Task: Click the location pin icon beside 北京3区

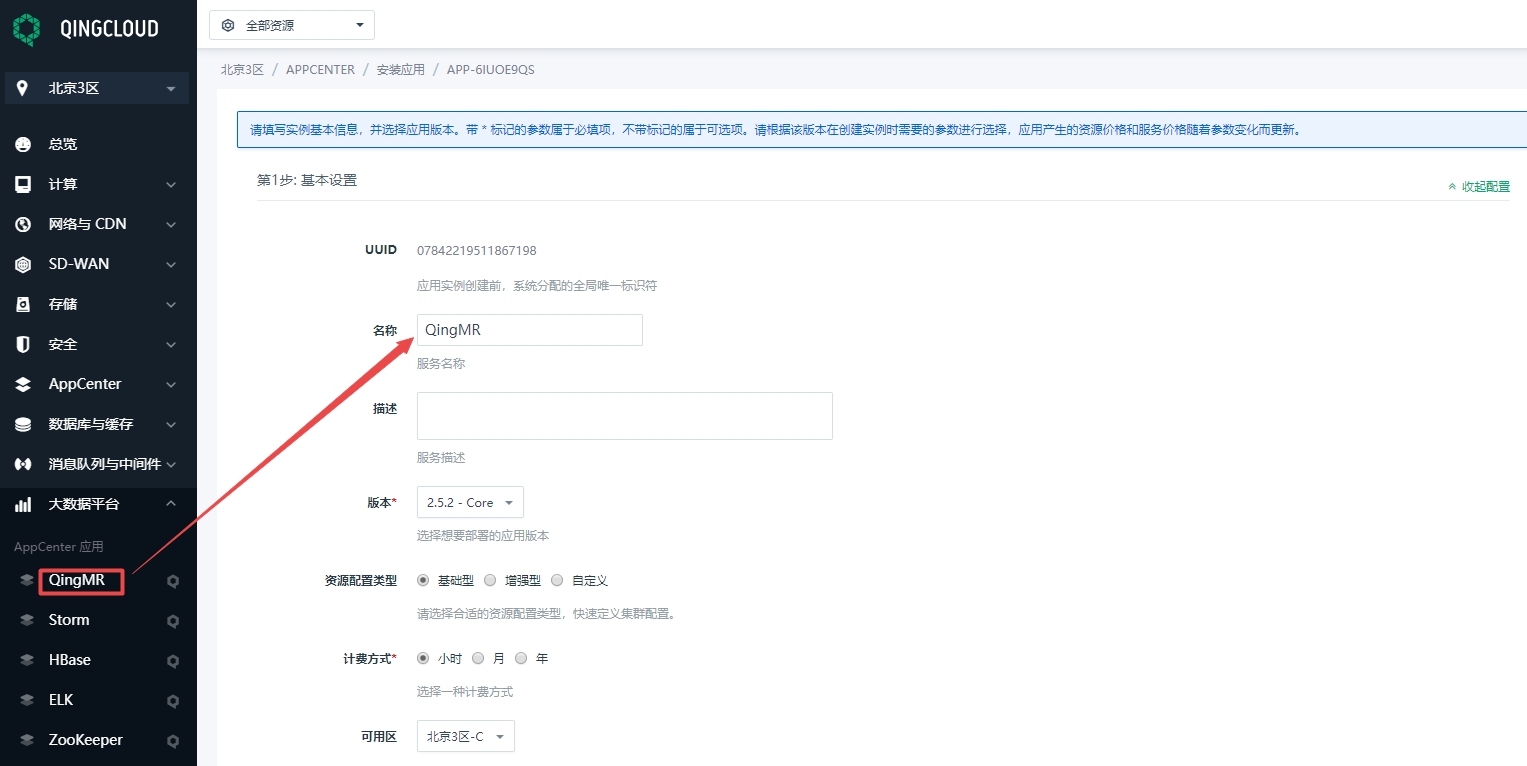Action: tap(23, 88)
